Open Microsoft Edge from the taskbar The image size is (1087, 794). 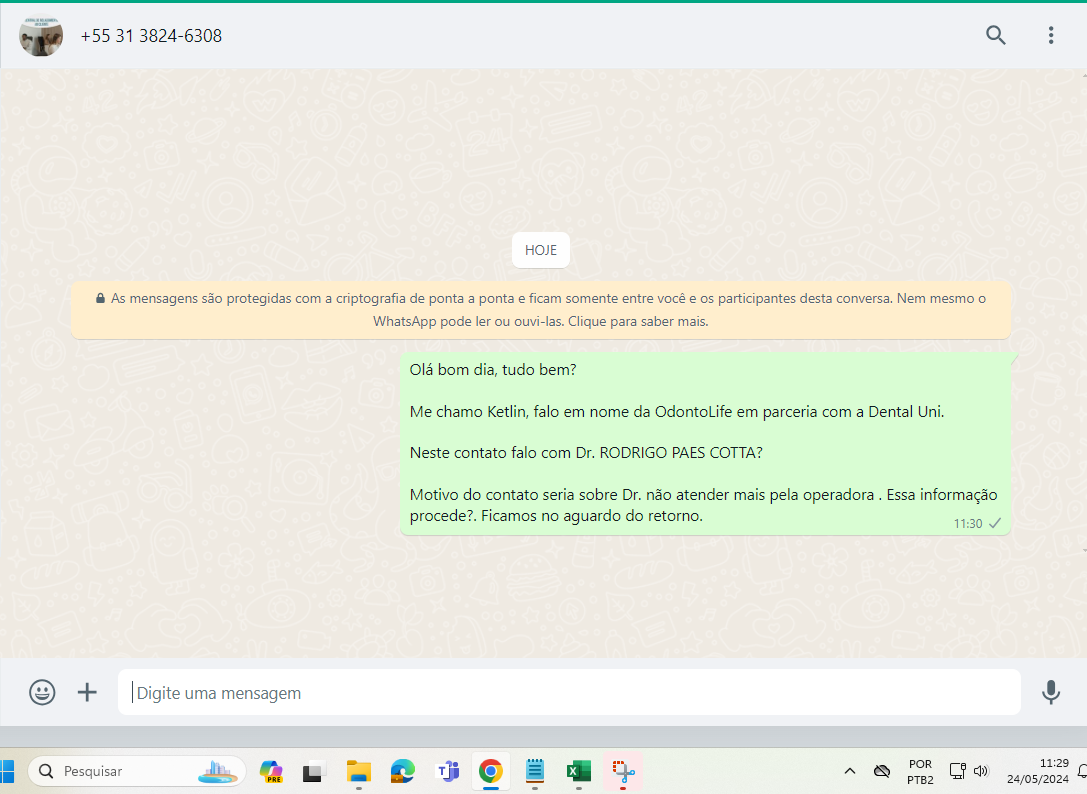pyautogui.click(x=403, y=771)
